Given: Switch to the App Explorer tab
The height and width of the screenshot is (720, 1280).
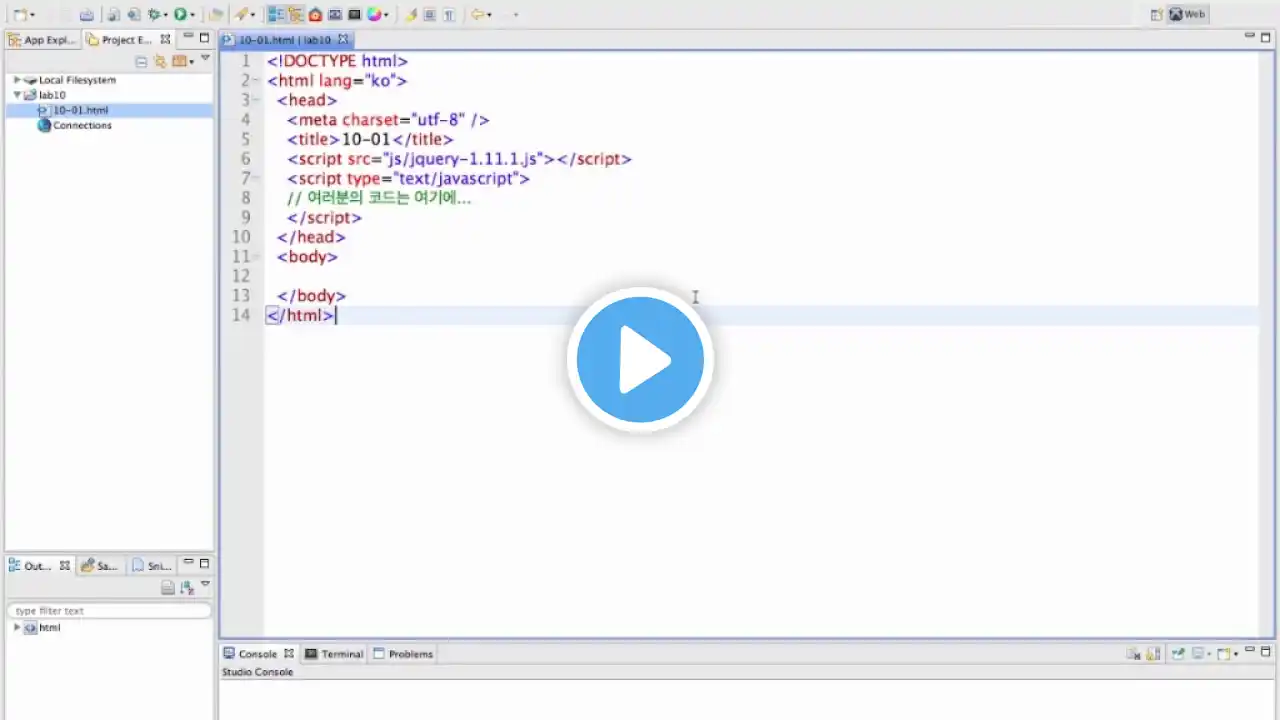Looking at the screenshot, I should click(42, 40).
